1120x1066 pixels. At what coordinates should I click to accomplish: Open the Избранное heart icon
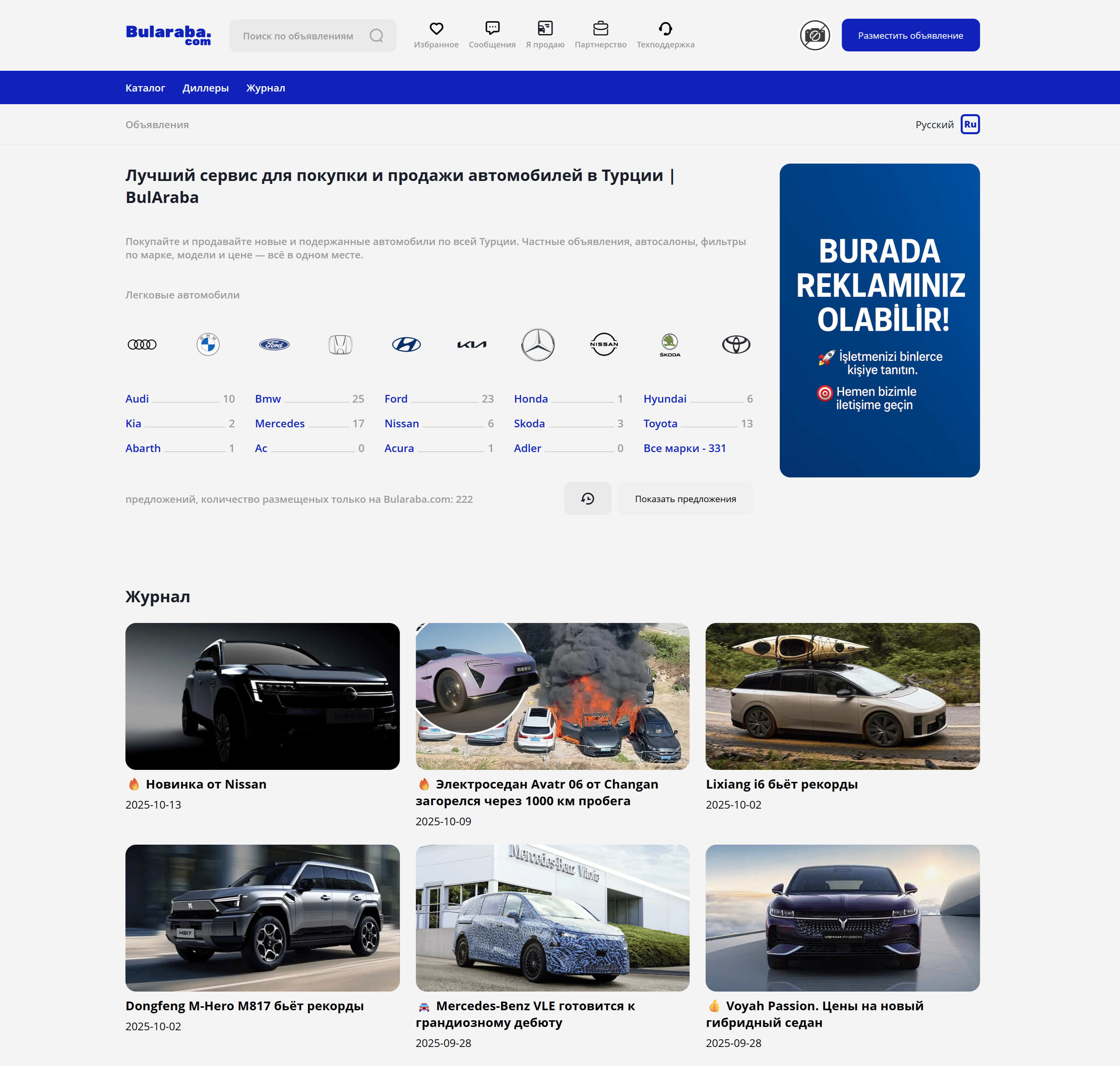click(436, 28)
